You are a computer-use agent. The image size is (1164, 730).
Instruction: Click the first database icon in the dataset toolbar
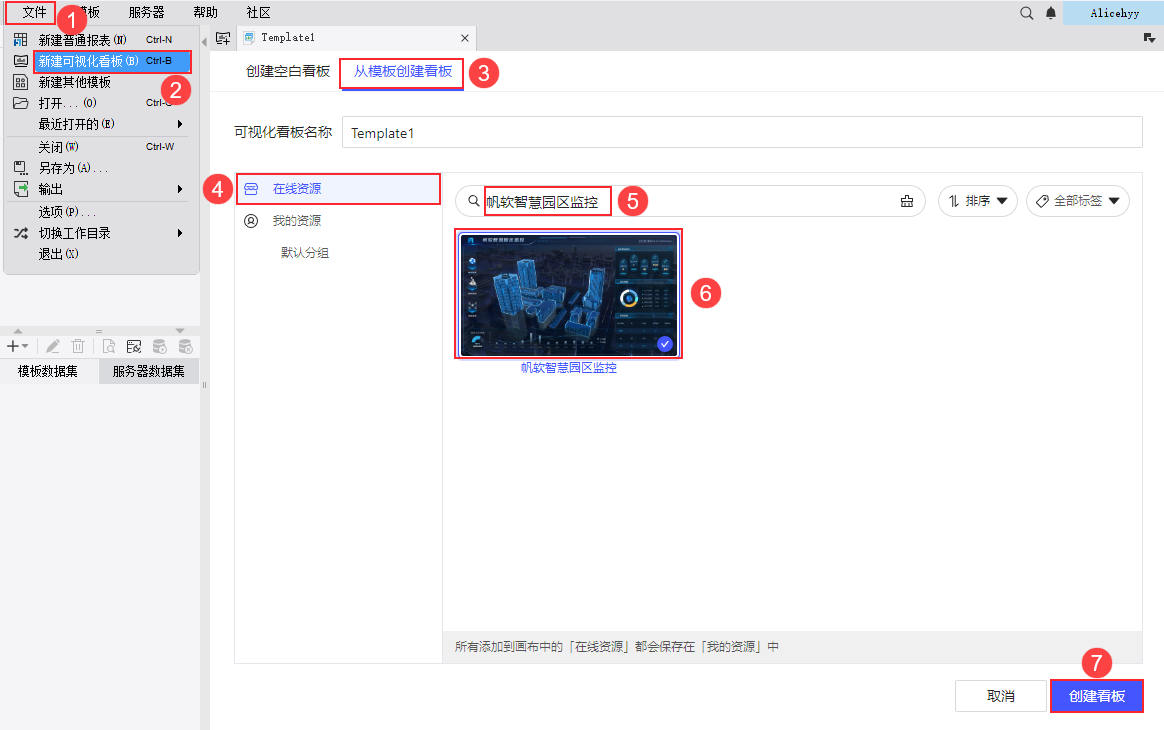159,346
